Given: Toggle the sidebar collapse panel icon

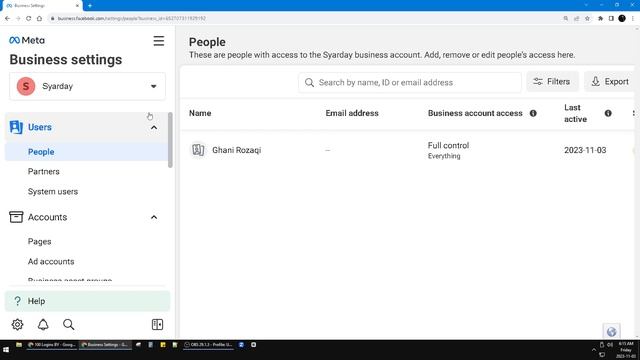Looking at the screenshot, I should 157,324.
